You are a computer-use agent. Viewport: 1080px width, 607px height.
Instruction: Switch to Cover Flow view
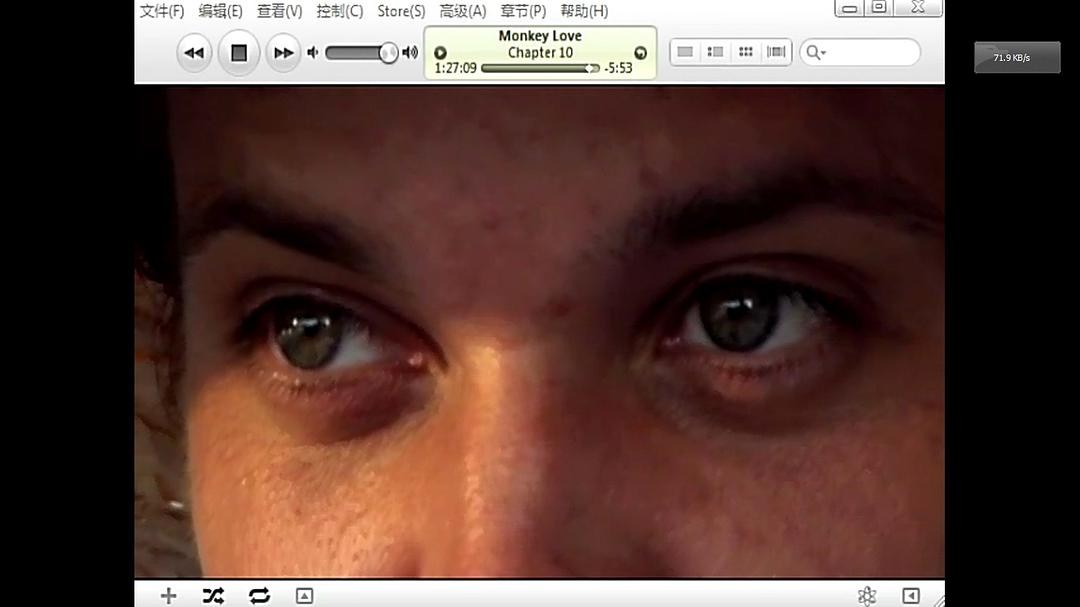pos(776,52)
